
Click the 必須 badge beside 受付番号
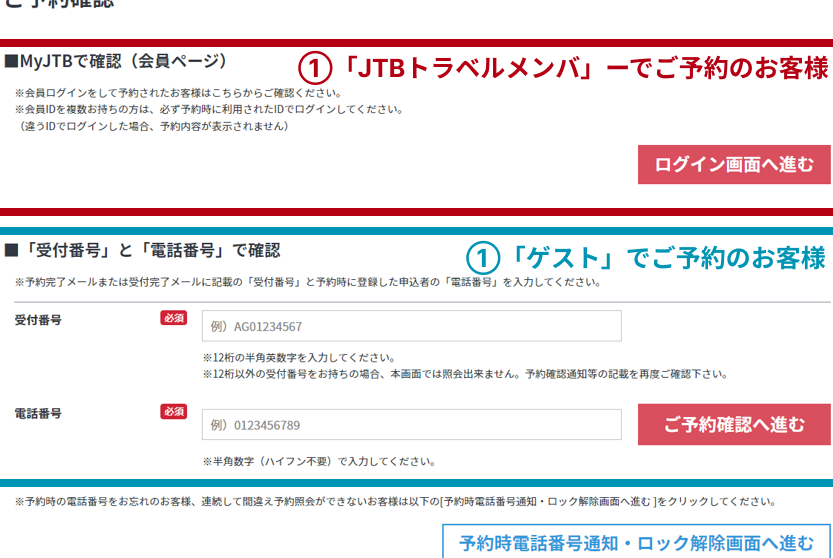point(173,318)
